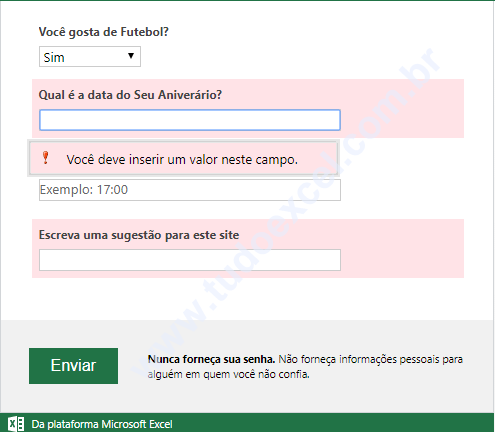Click the 'Exemplo: 17:00' time field
The width and height of the screenshot is (495, 432).
[190, 190]
